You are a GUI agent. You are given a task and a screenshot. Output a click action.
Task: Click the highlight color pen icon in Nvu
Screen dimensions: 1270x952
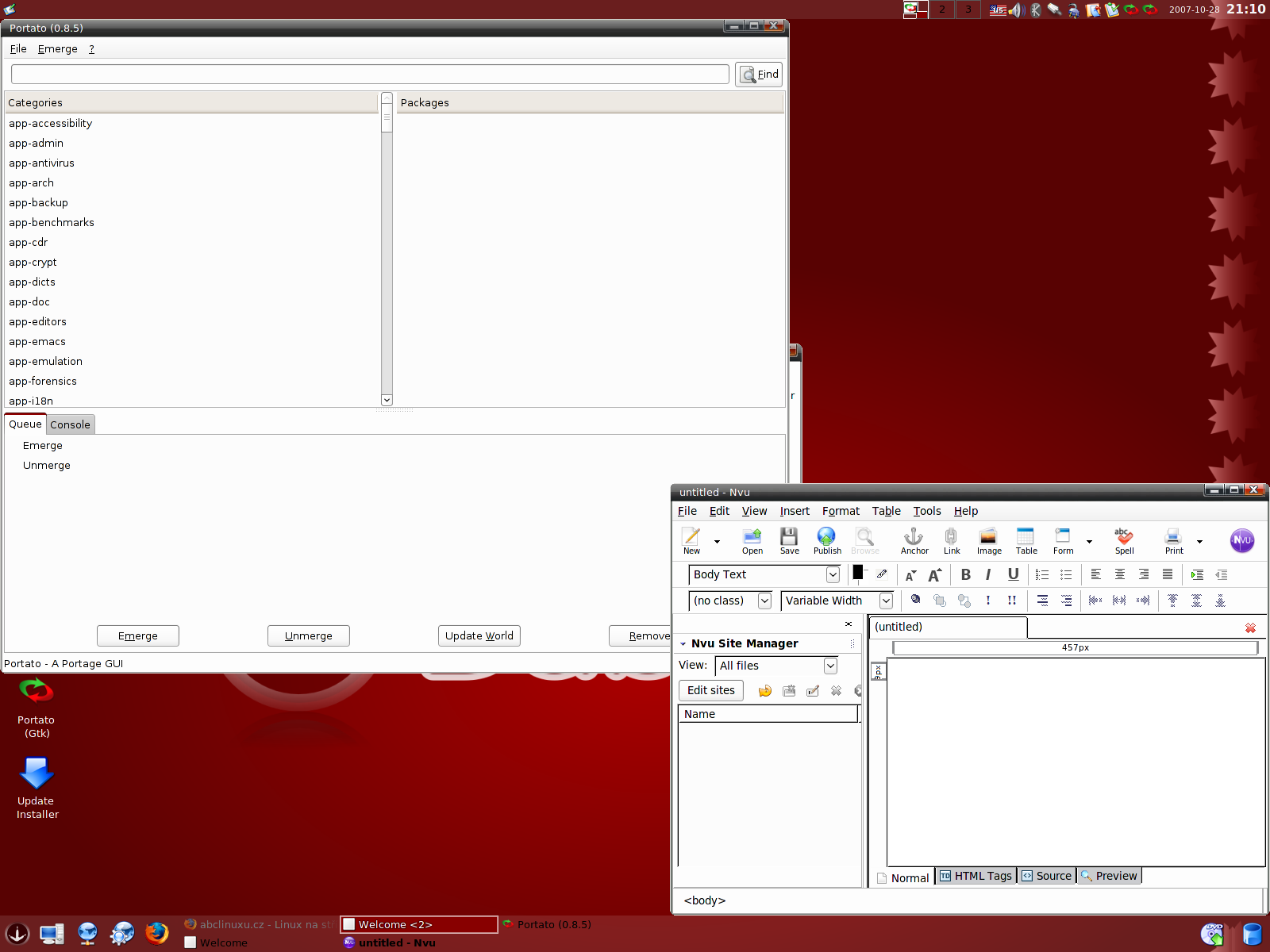[x=882, y=574]
